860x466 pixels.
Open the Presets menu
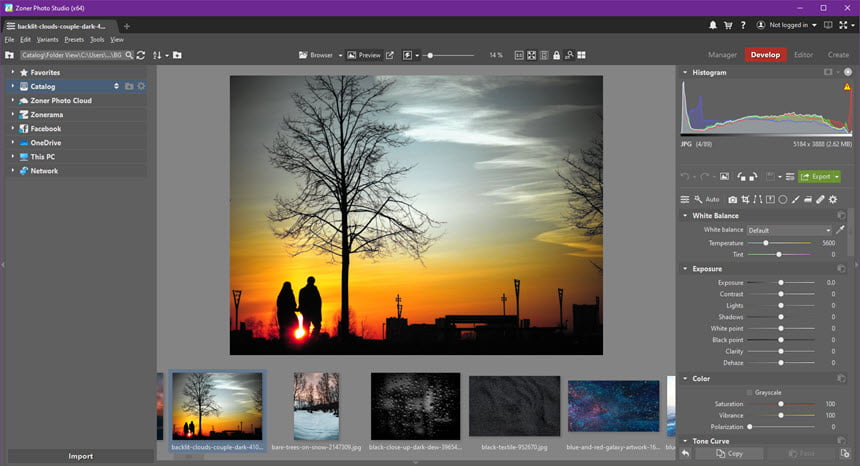74,39
